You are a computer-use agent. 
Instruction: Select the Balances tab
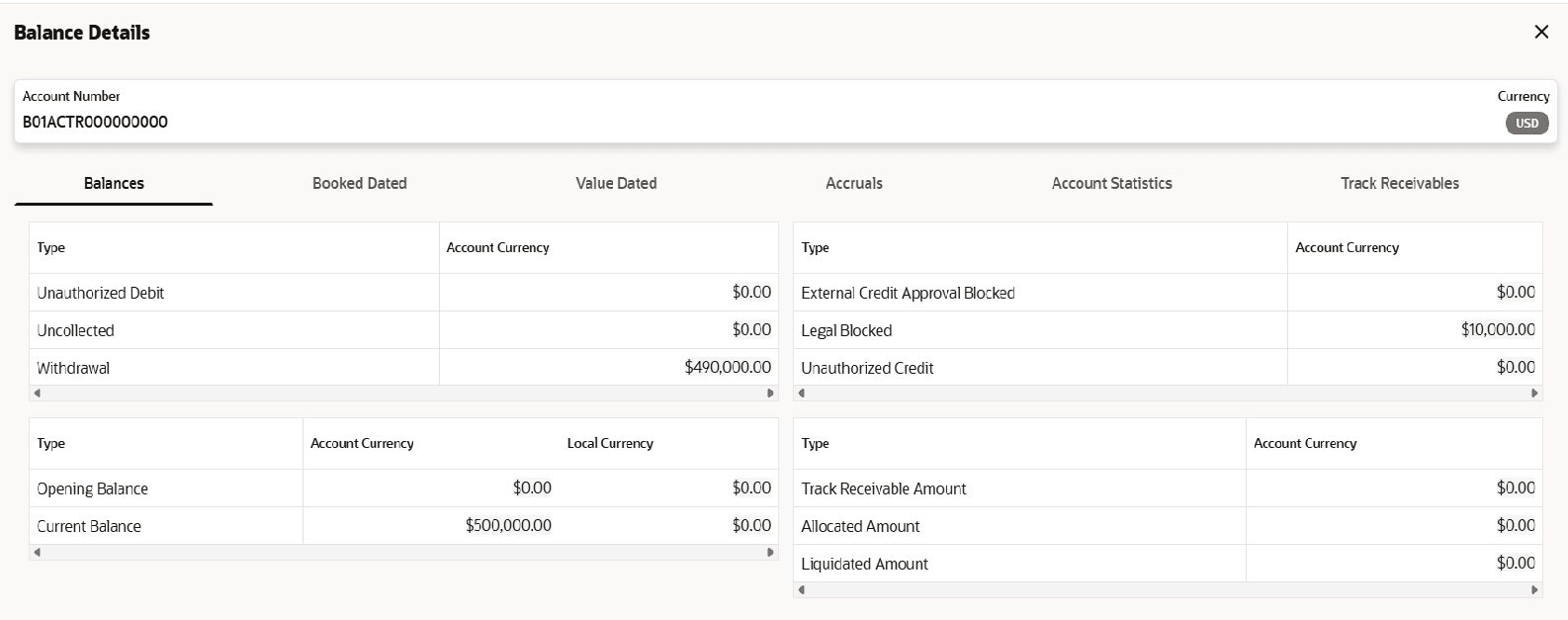click(114, 183)
